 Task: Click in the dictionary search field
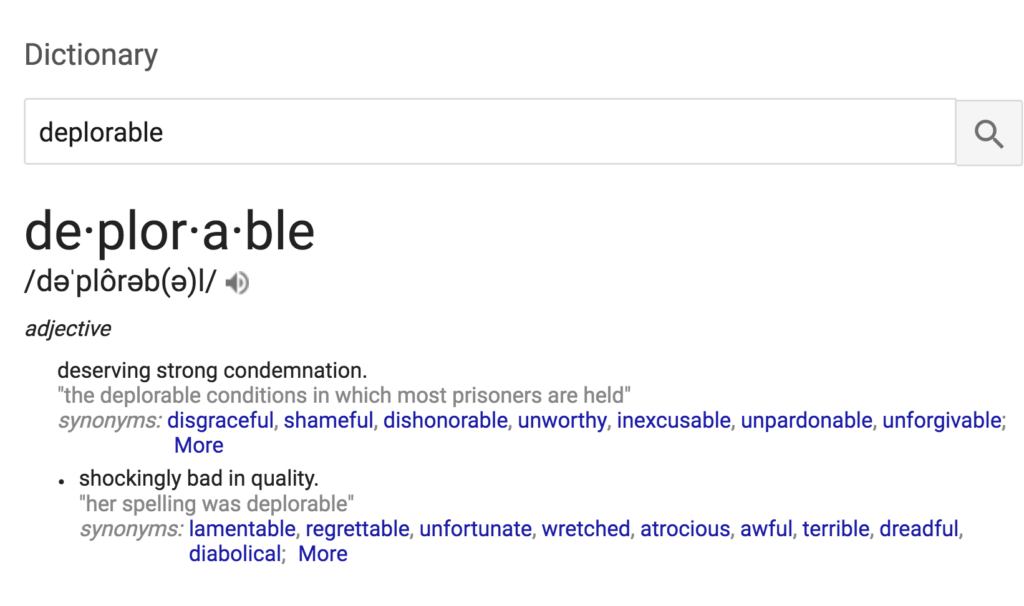coord(490,132)
